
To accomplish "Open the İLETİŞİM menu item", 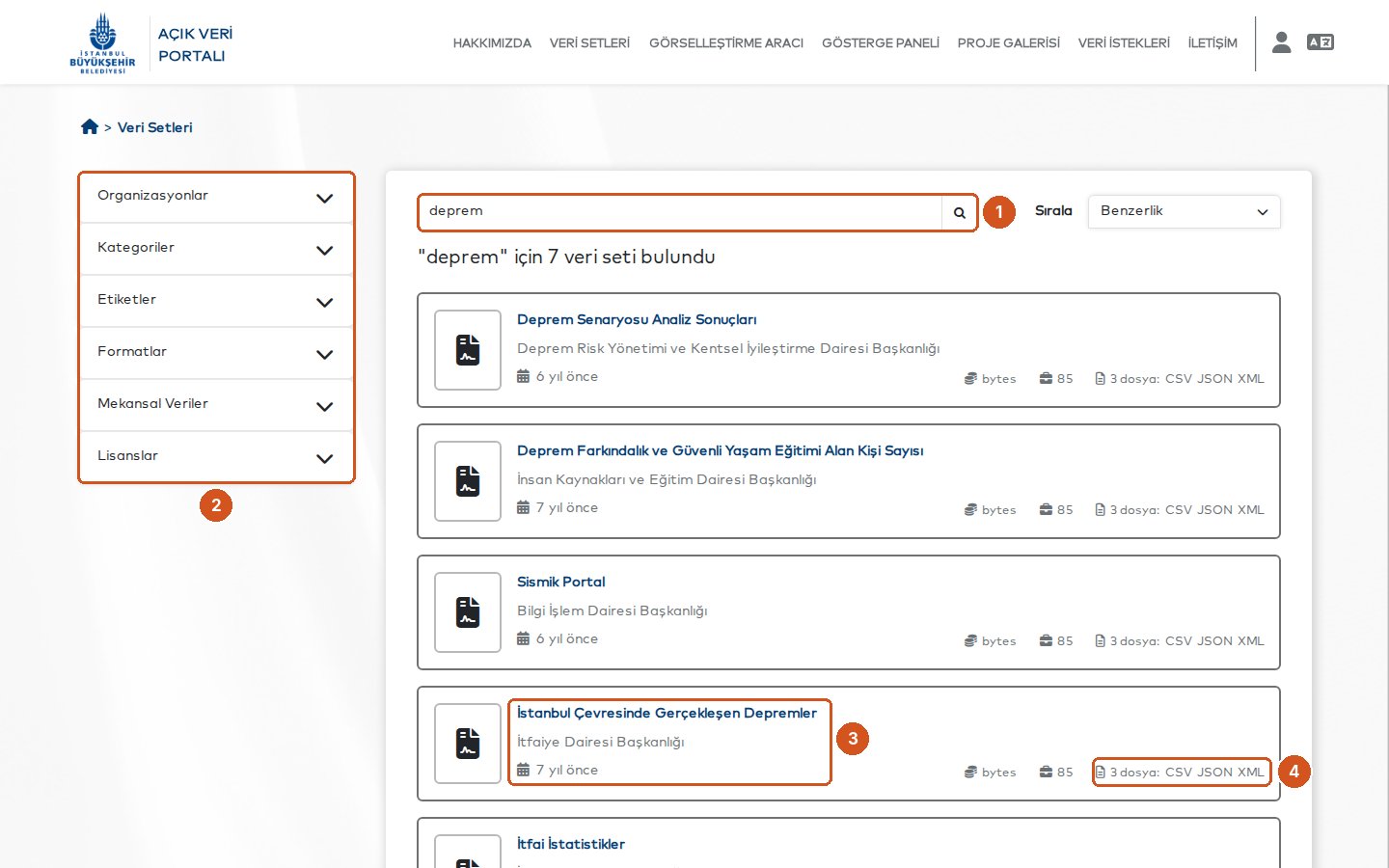I will point(1212,43).
